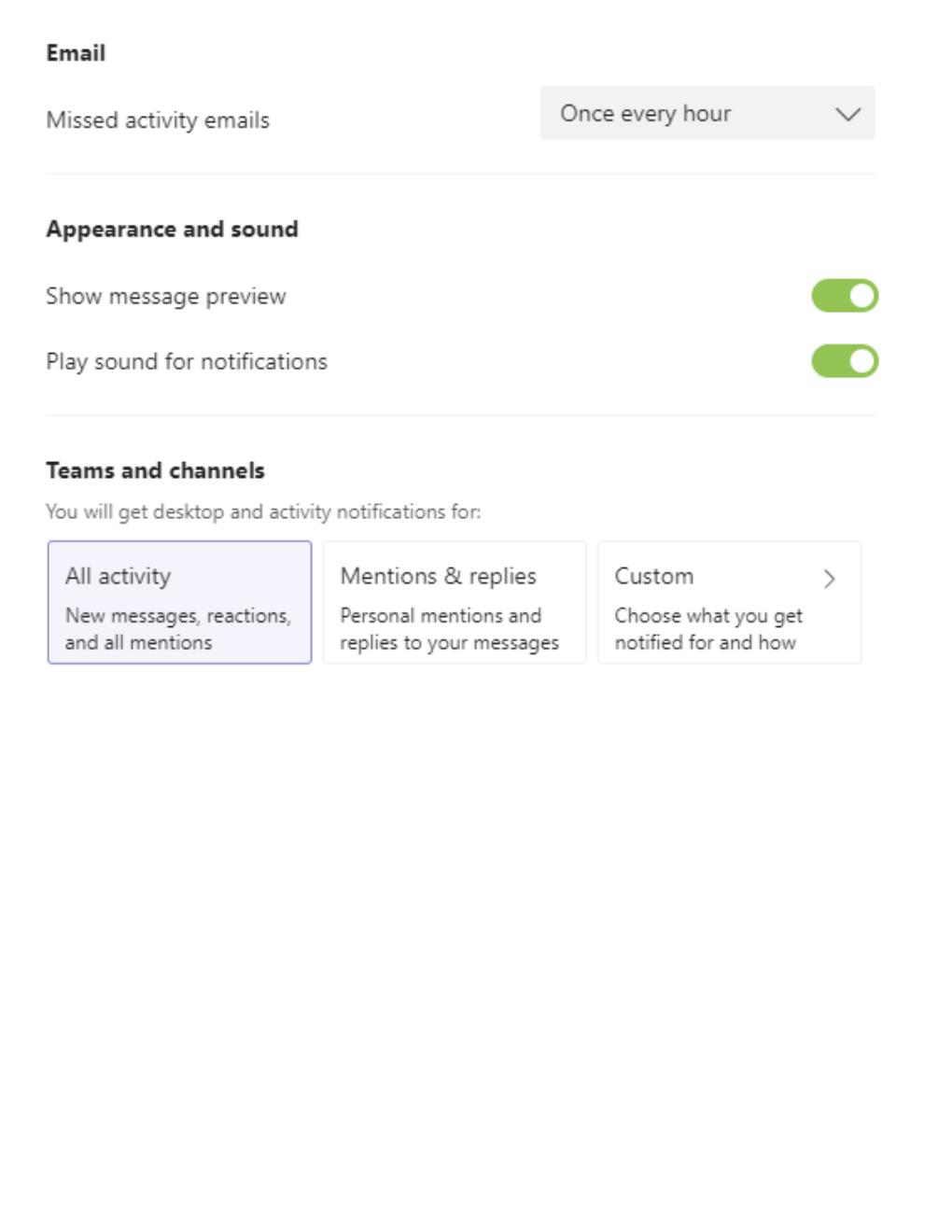Select the All activity notification card

[x=180, y=600]
